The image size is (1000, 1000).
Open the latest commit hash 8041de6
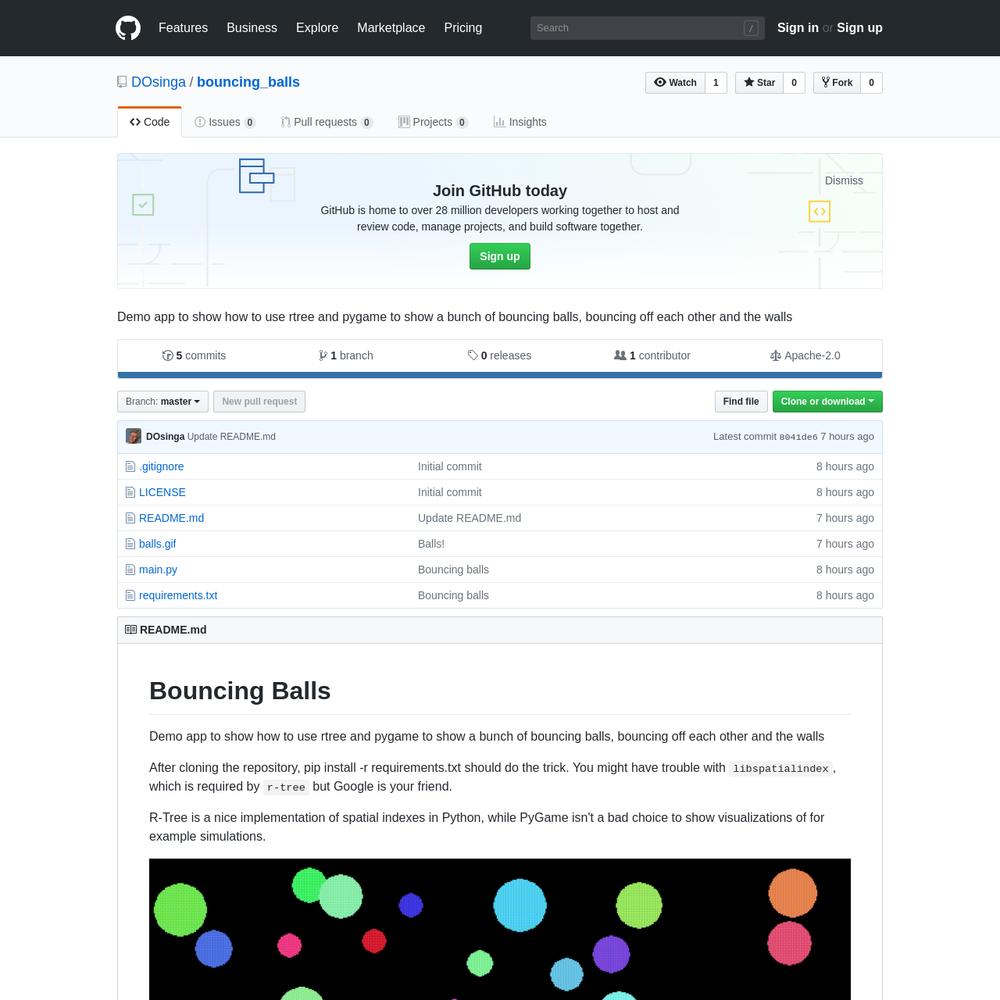tap(798, 437)
